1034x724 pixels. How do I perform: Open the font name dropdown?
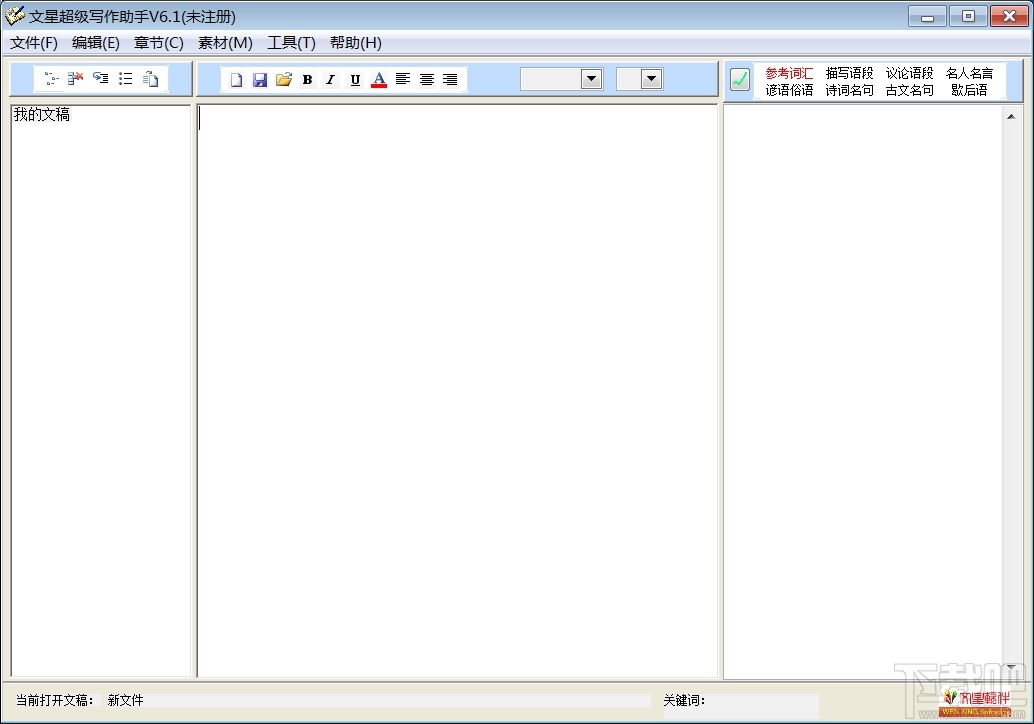tap(592, 79)
